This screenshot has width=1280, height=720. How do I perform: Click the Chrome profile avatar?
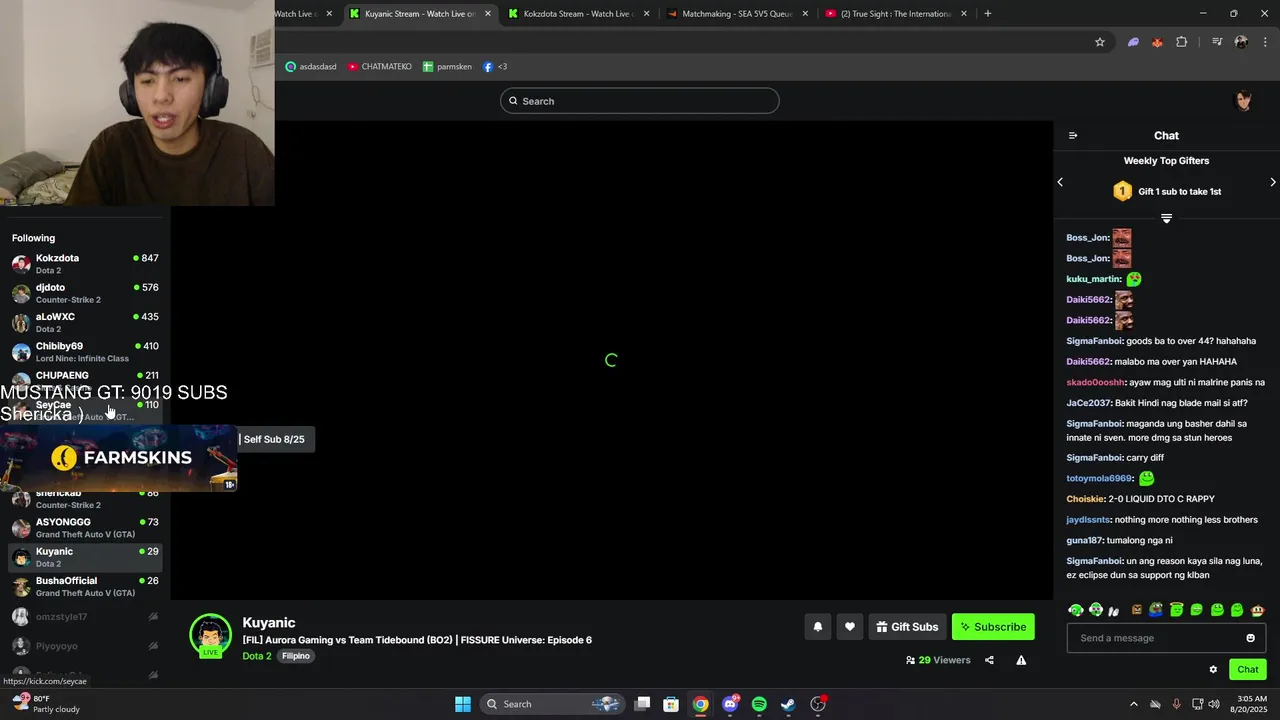[1241, 42]
